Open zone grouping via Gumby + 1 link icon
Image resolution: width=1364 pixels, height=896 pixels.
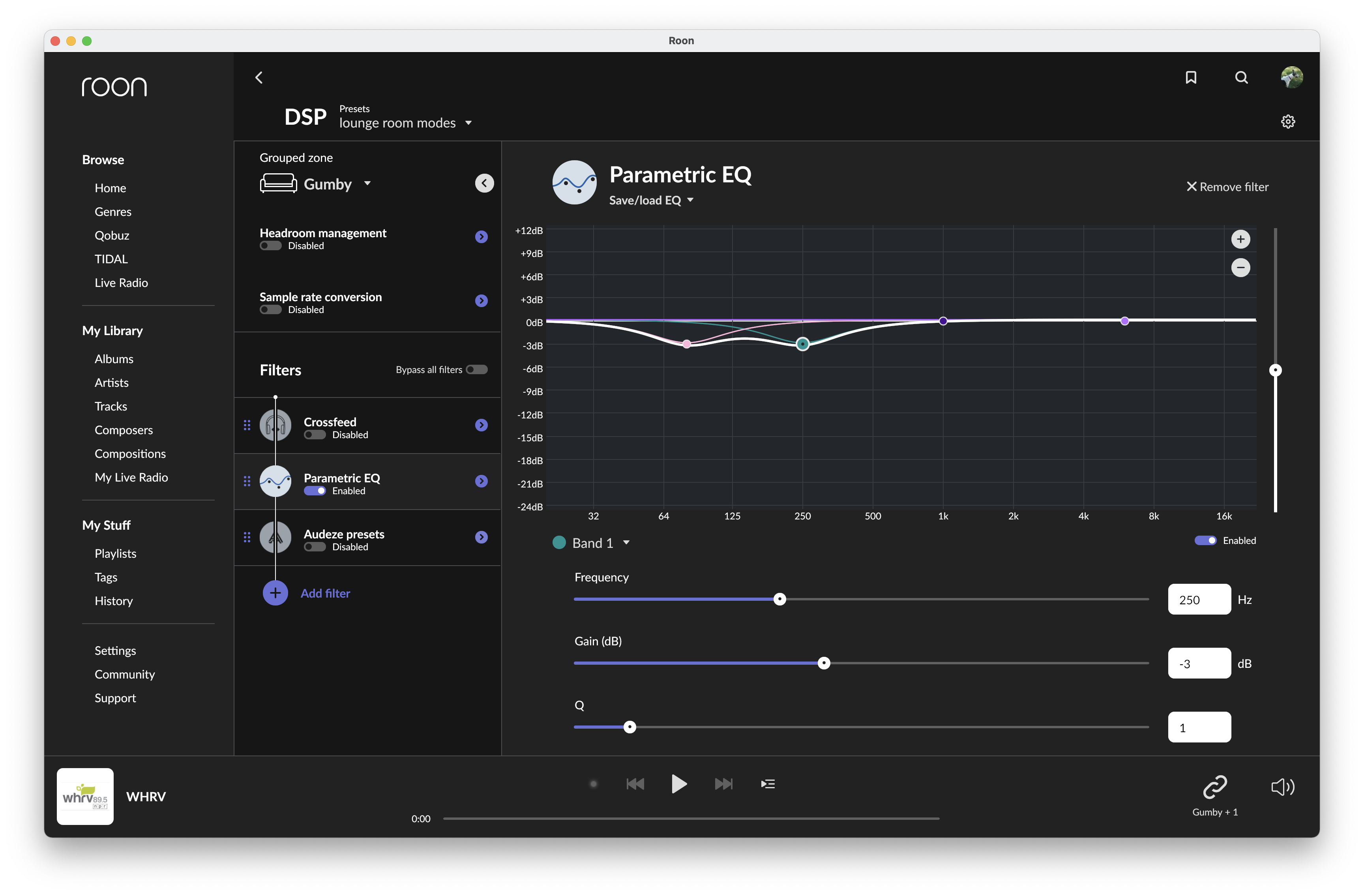[x=1214, y=787]
